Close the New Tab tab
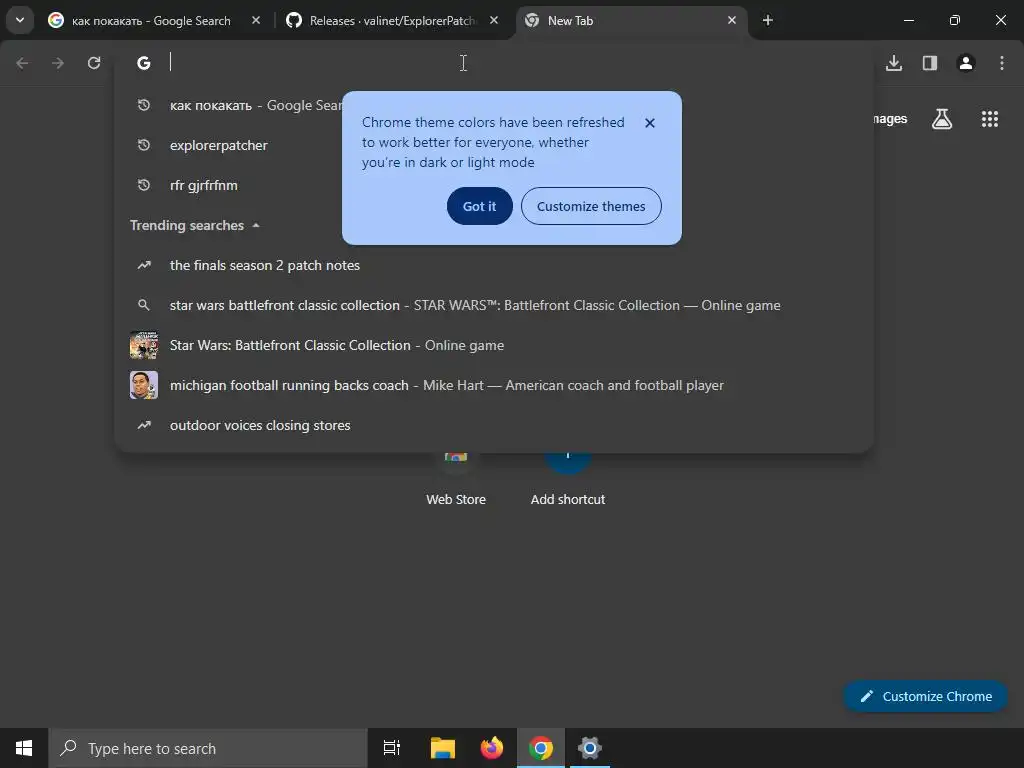1024x768 pixels. pyautogui.click(x=732, y=20)
